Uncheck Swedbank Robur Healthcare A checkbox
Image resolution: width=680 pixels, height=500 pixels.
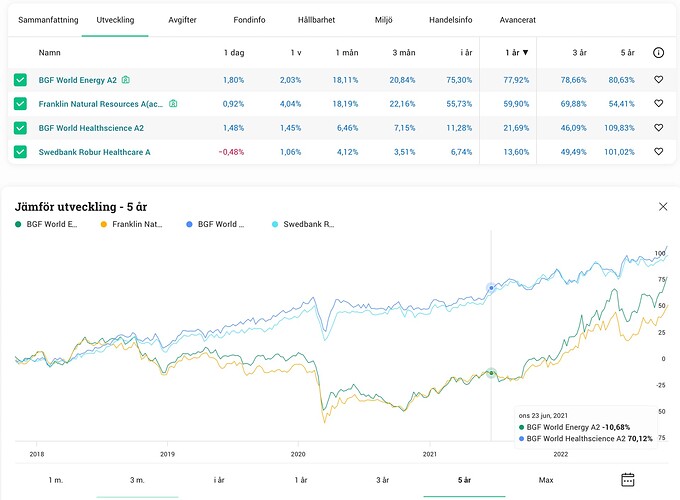[x=20, y=152]
